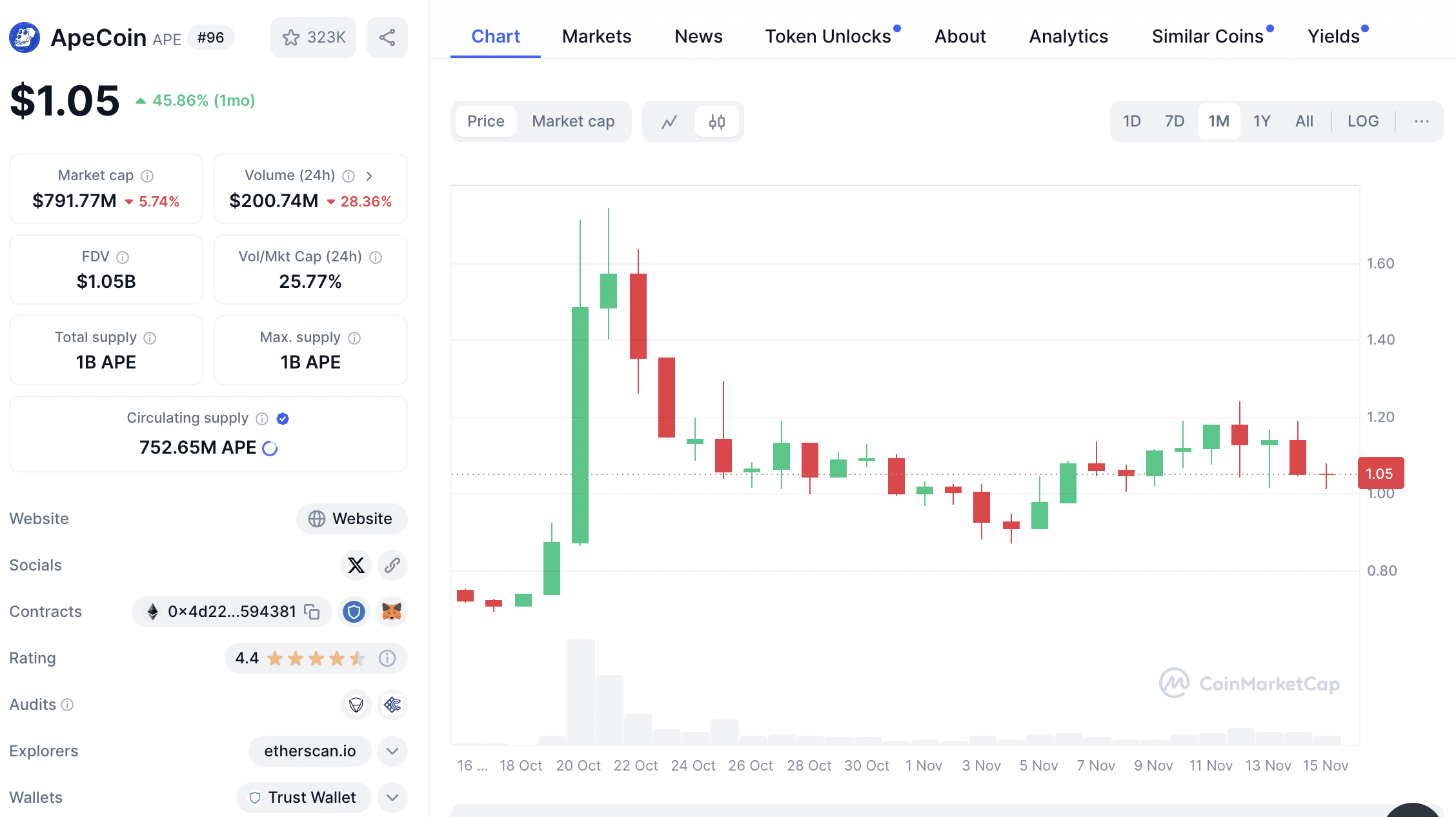This screenshot has height=817, width=1456.
Task: Open the first audit shield icon
Action: point(356,705)
